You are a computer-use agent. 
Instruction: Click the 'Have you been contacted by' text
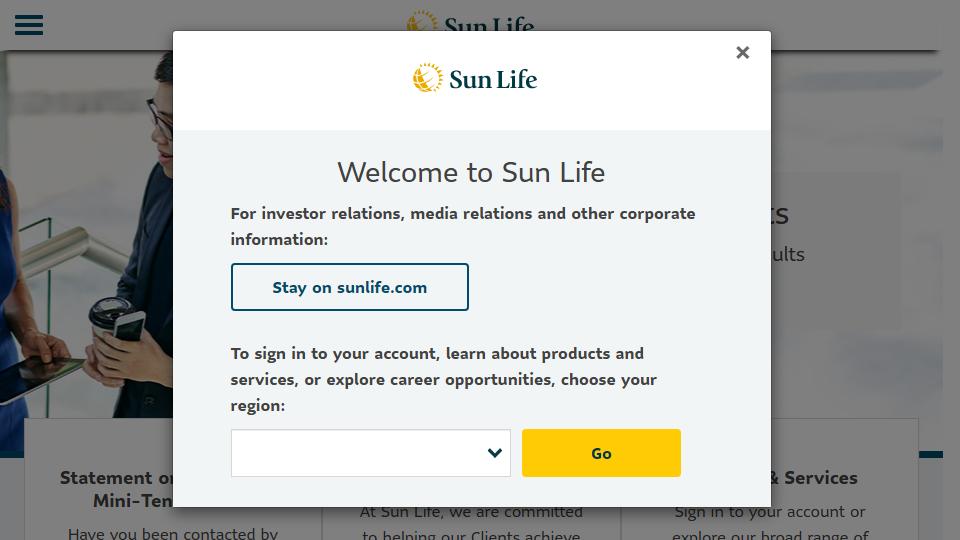(173, 533)
